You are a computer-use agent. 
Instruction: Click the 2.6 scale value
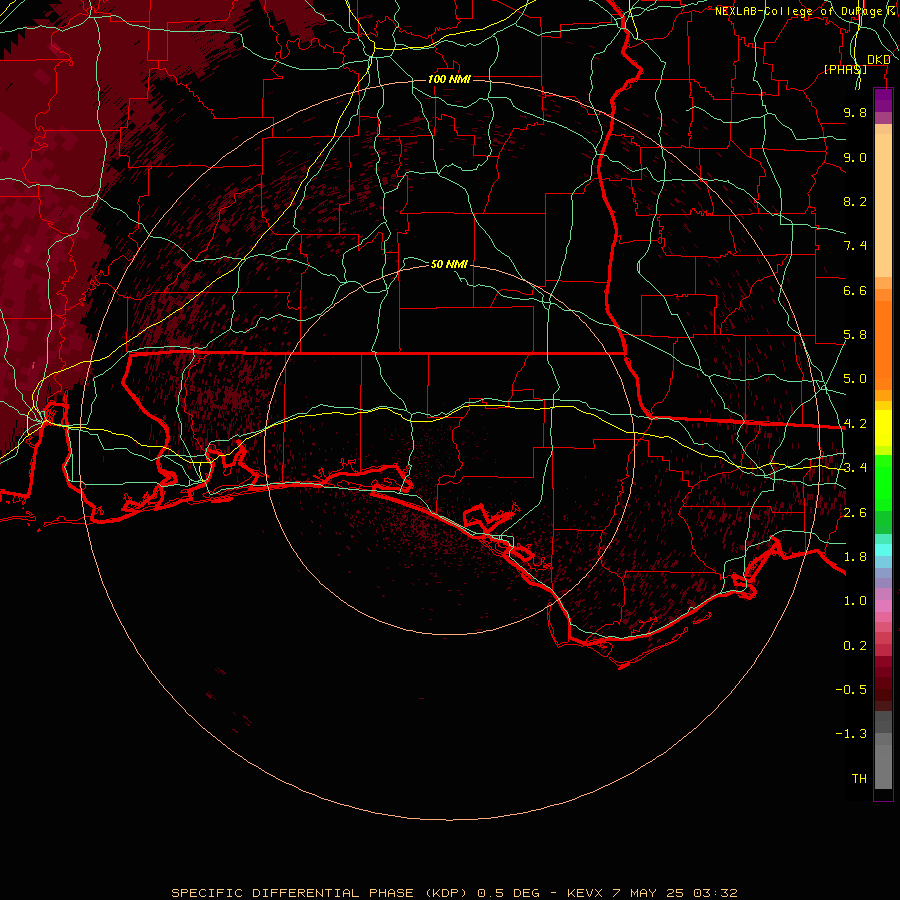[855, 513]
